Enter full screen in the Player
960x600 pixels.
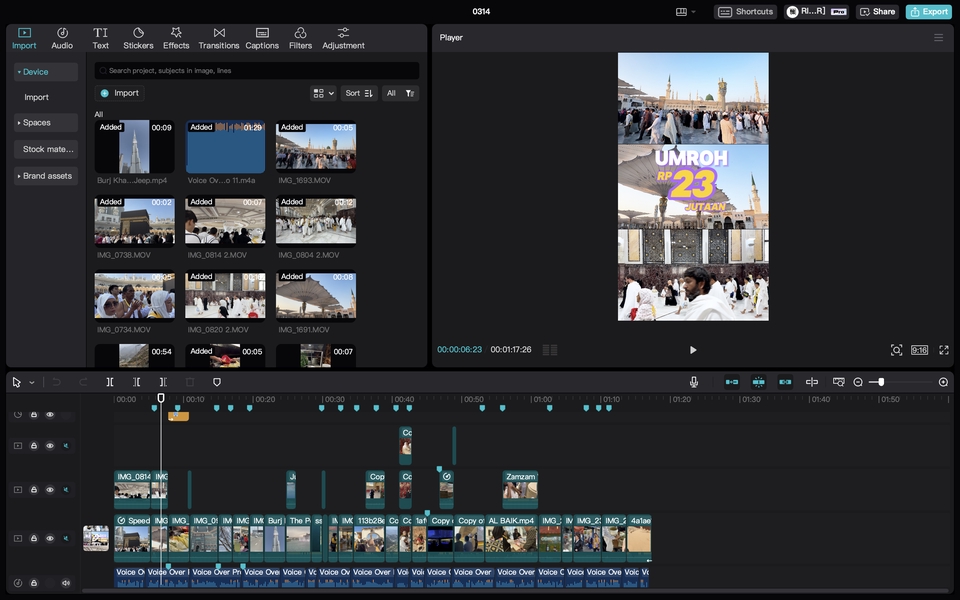(x=943, y=350)
